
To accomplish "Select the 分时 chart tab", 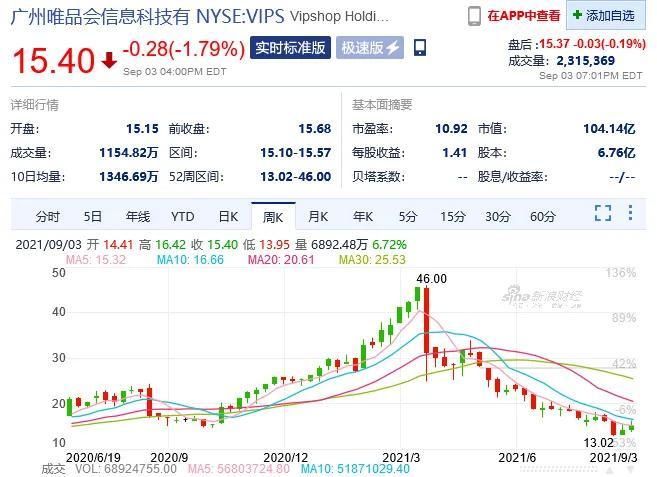I will point(47,217).
